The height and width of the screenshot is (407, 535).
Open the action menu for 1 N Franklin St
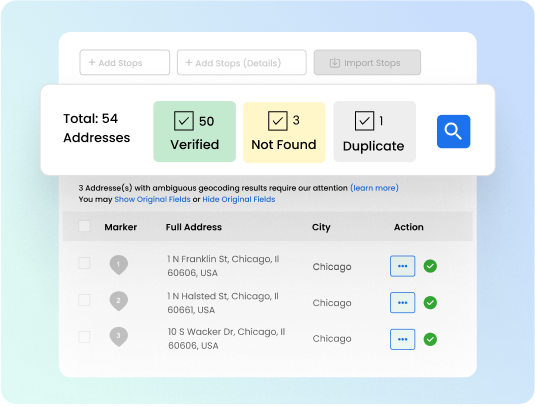pyautogui.click(x=403, y=266)
